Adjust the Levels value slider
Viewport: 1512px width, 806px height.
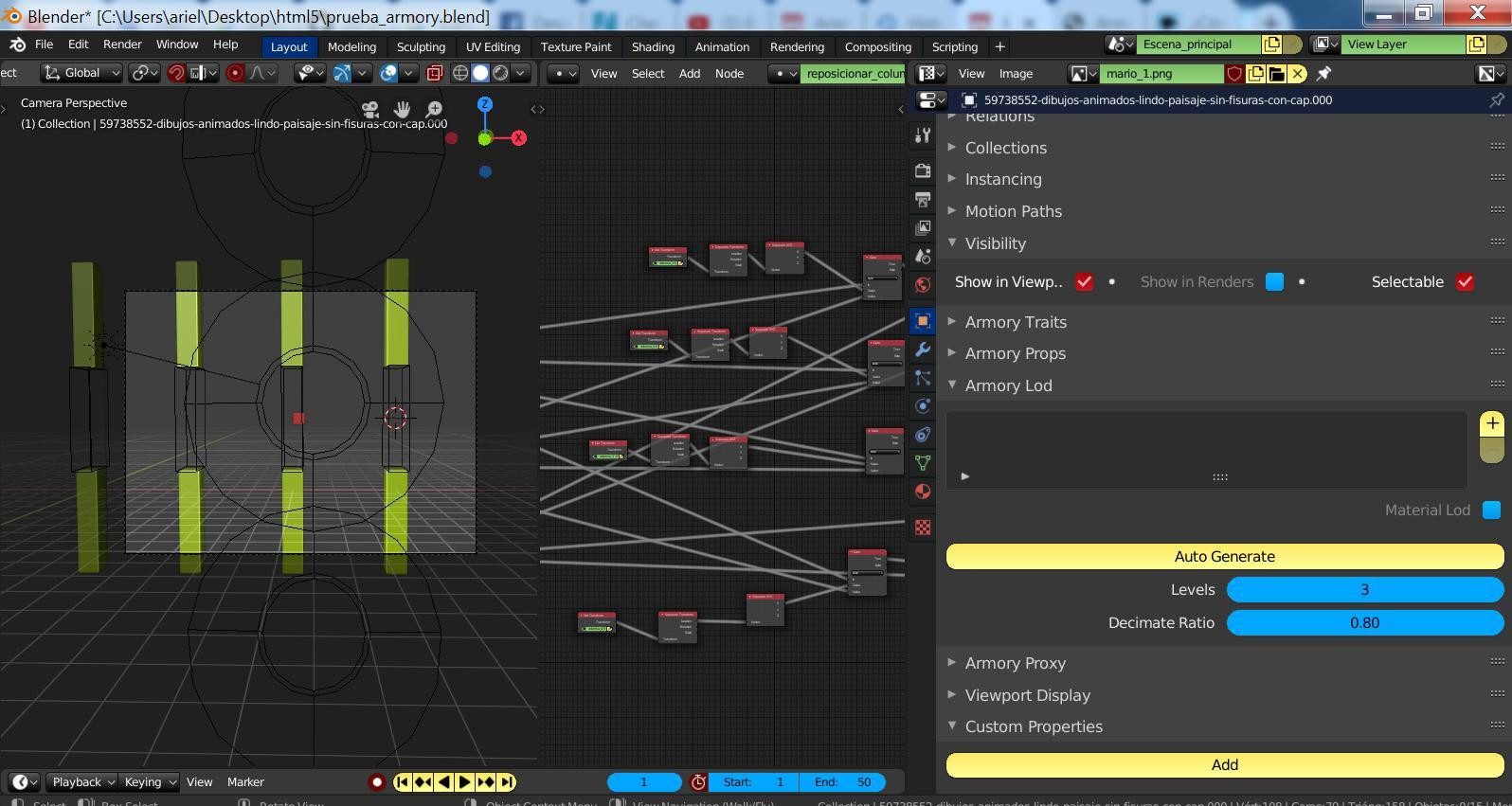tap(1365, 590)
